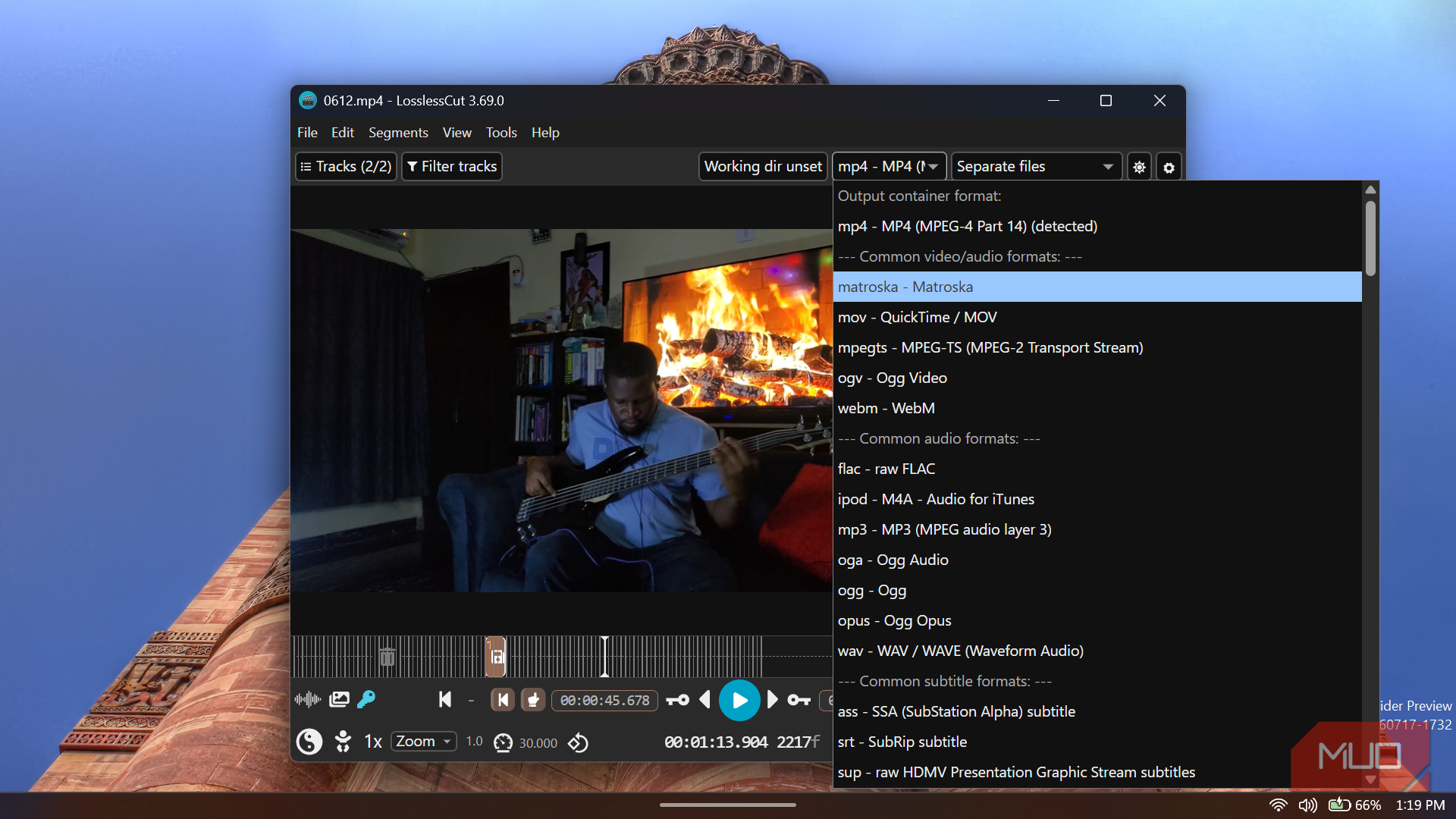Select flac - raw FLAC format

tap(1097, 469)
